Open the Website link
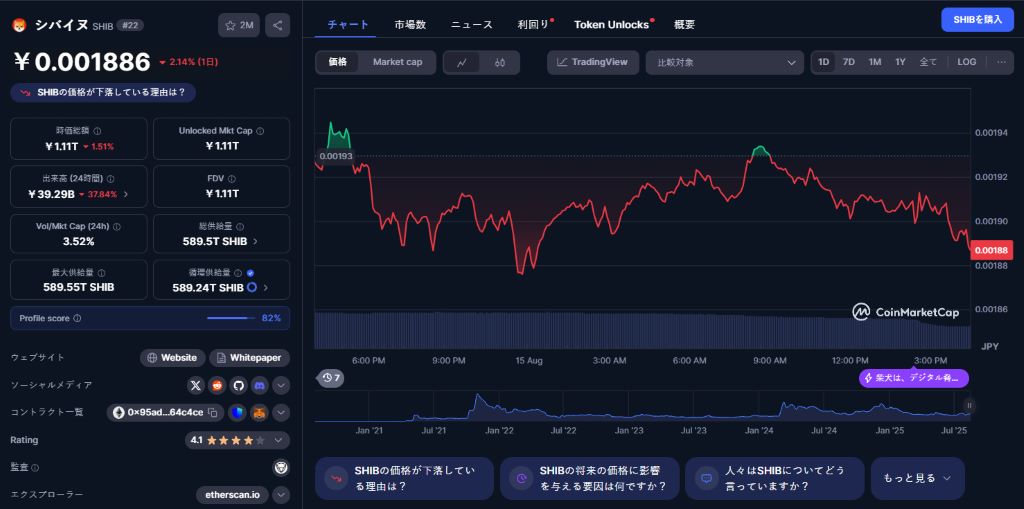 tap(172, 358)
